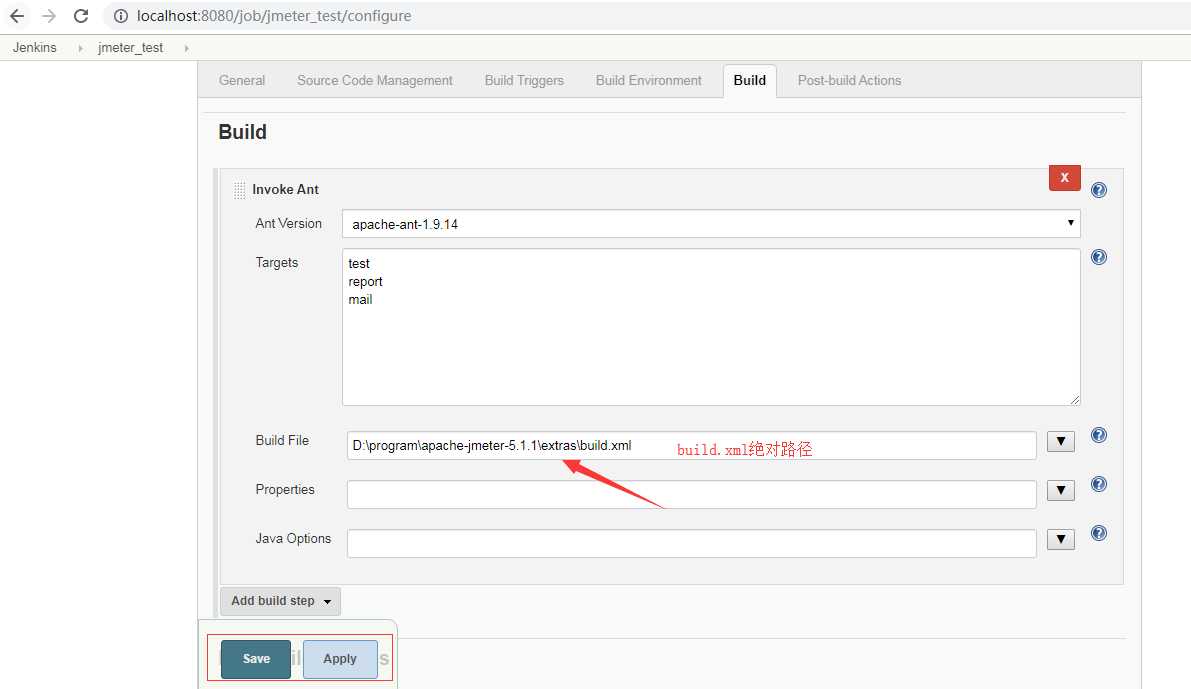The image size is (1191, 689).
Task: Apply the configuration changes
Action: 340,659
